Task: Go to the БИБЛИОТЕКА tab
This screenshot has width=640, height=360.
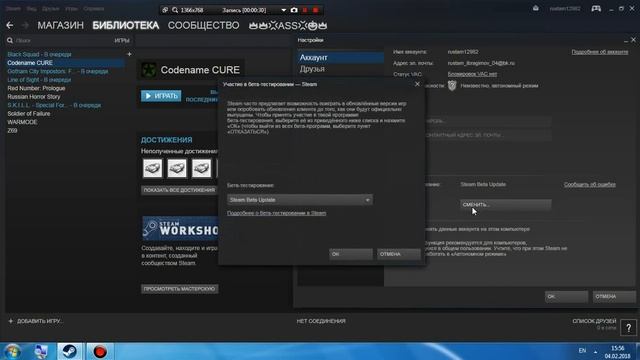Action: (x=126, y=25)
